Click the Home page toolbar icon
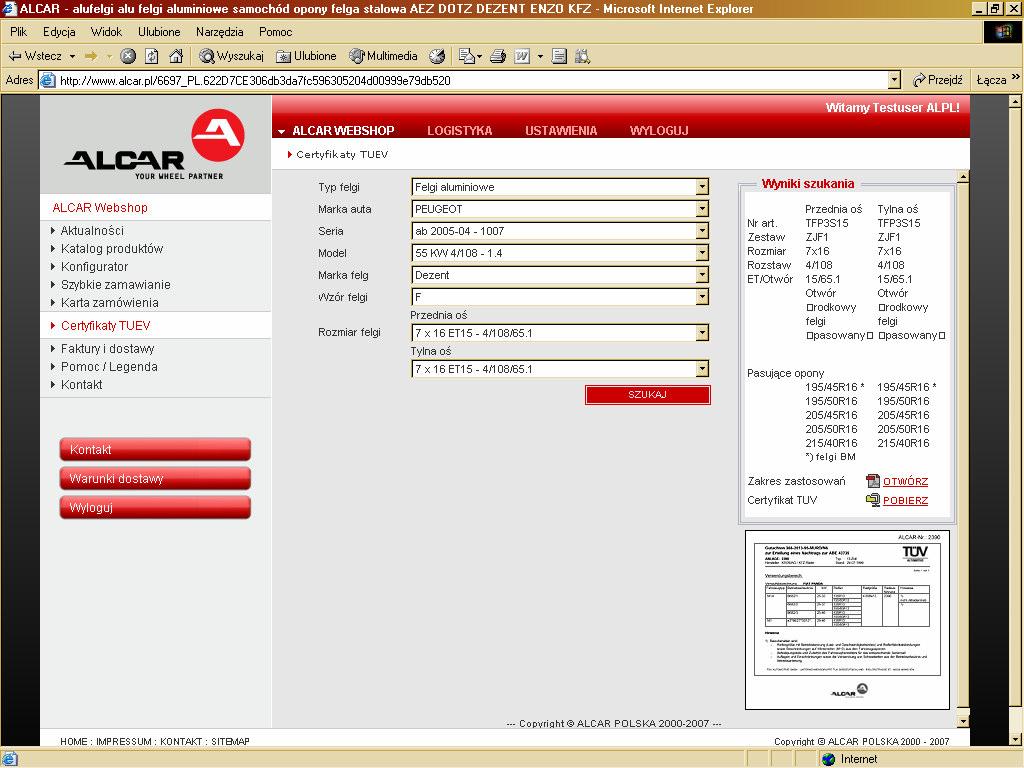The image size is (1024, 768). tap(176, 56)
